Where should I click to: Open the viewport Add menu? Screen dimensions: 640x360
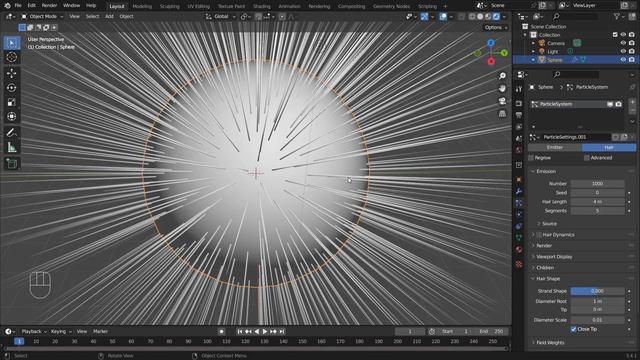(109, 16)
